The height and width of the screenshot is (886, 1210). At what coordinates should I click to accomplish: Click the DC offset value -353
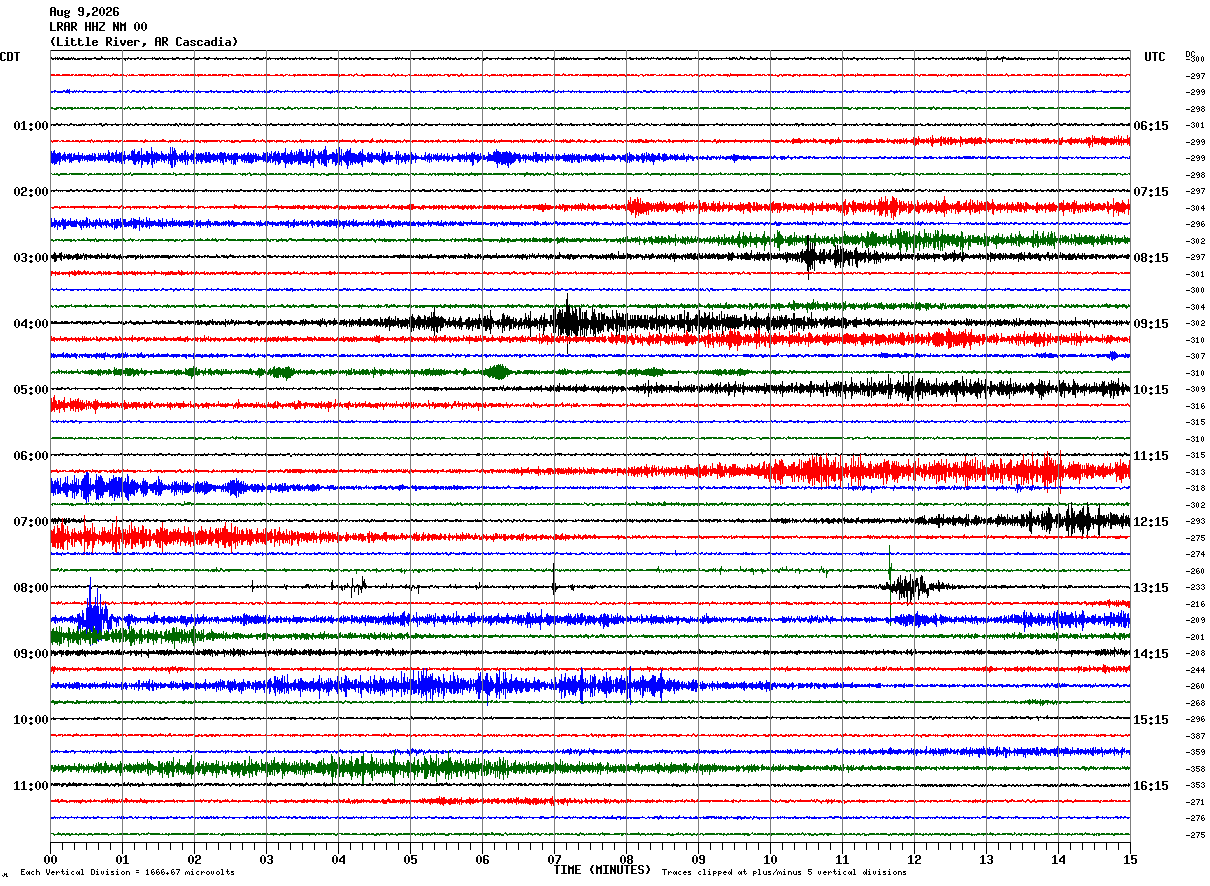(1195, 785)
